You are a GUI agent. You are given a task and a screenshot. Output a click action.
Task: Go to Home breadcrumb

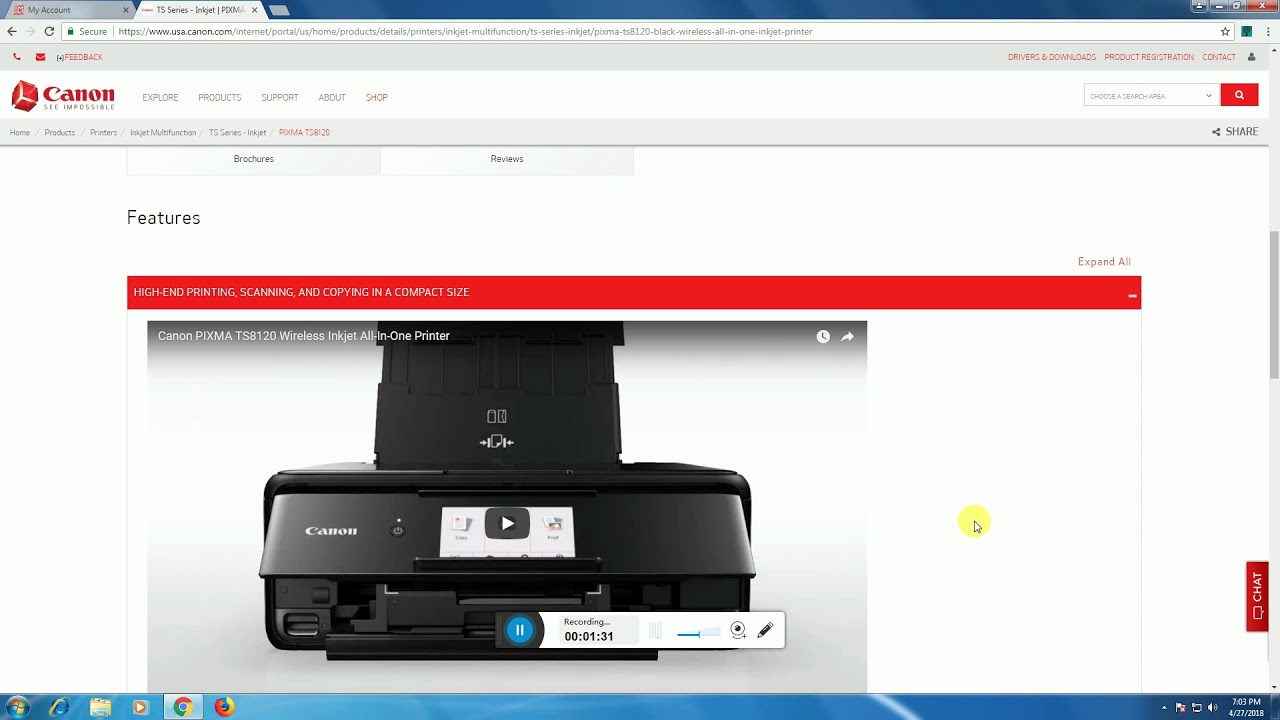[20, 132]
